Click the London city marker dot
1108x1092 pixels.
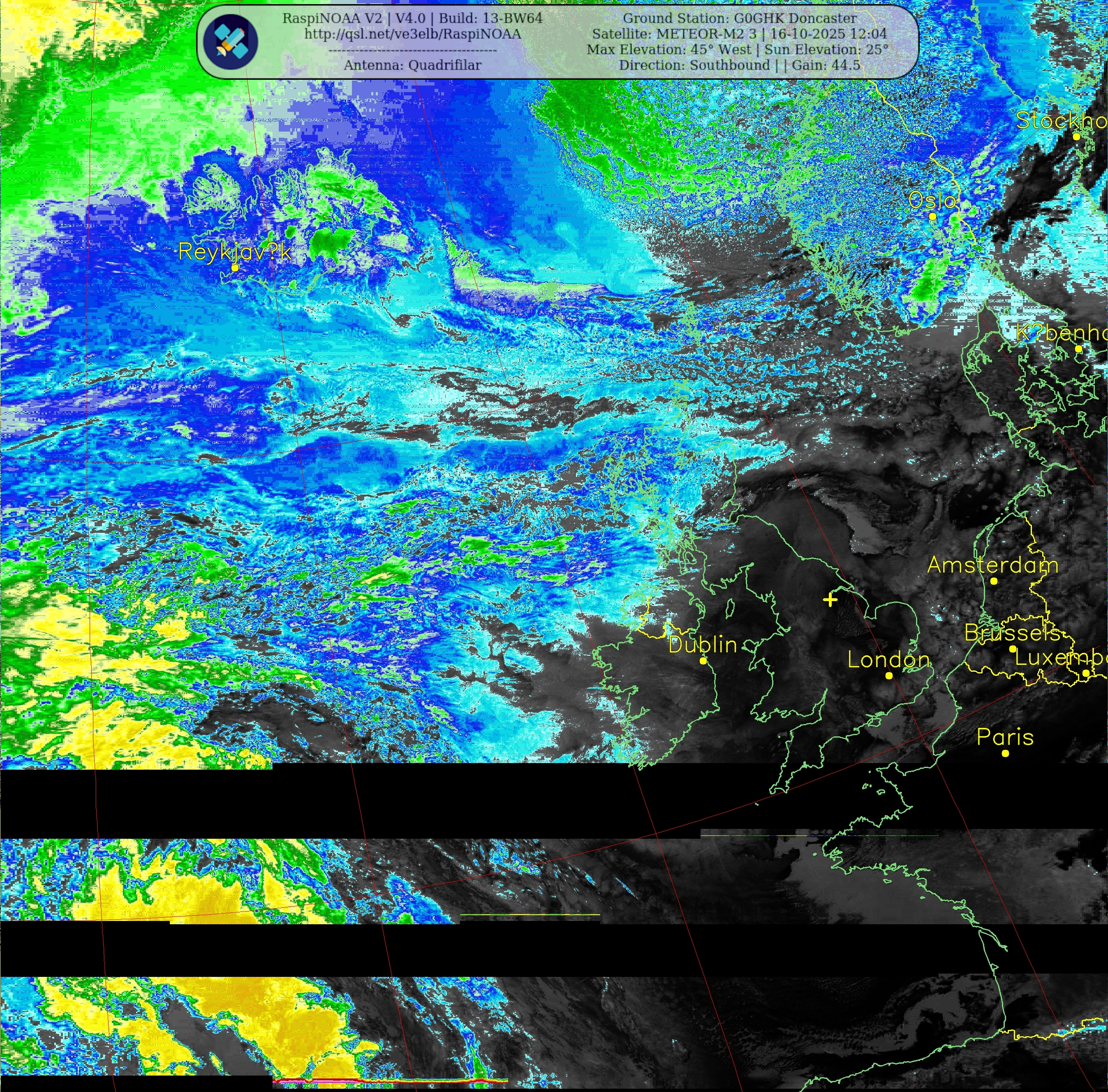tap(889, 676)
